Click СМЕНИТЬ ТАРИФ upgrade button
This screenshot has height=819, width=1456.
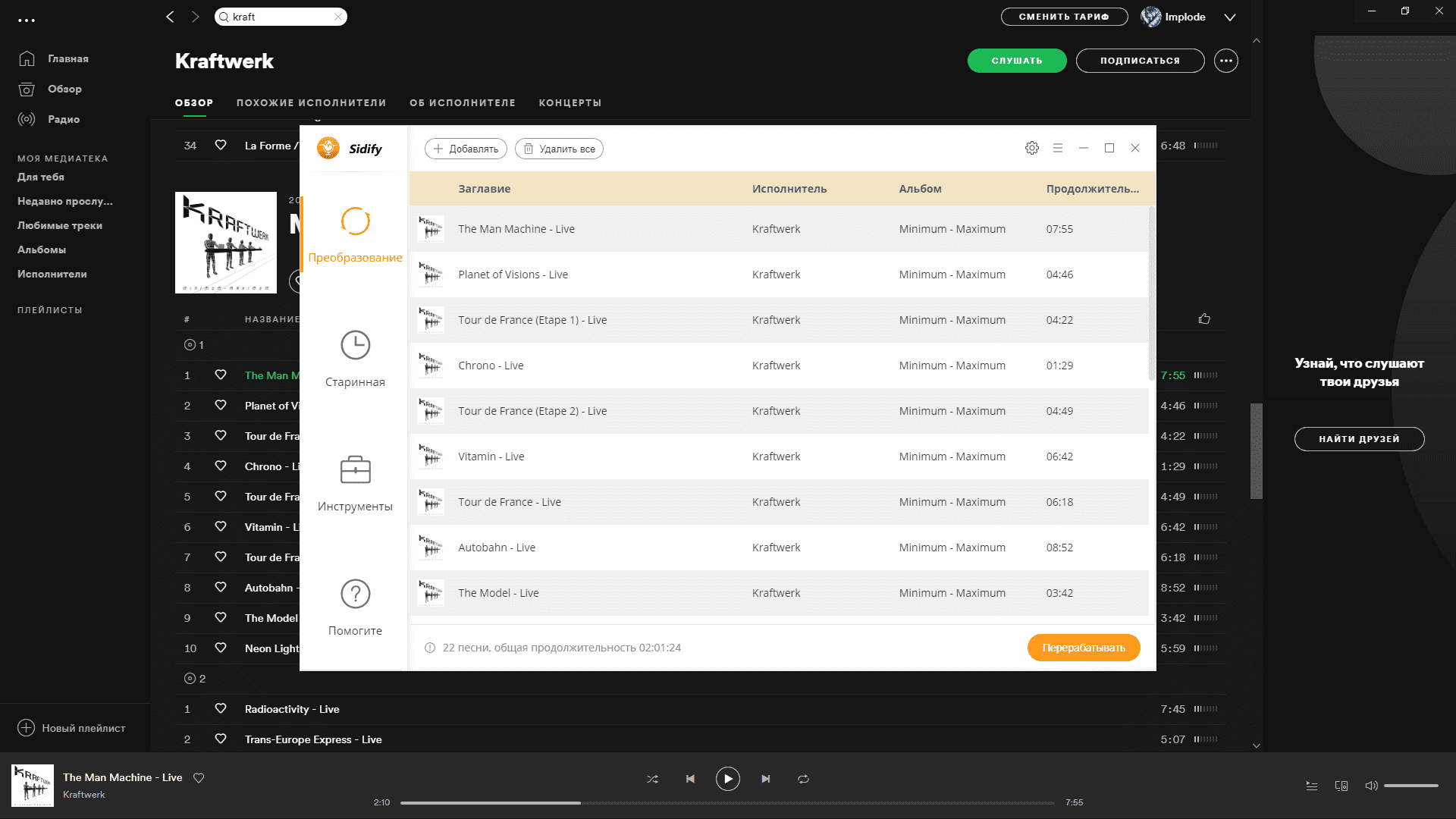click(1064, 17)
